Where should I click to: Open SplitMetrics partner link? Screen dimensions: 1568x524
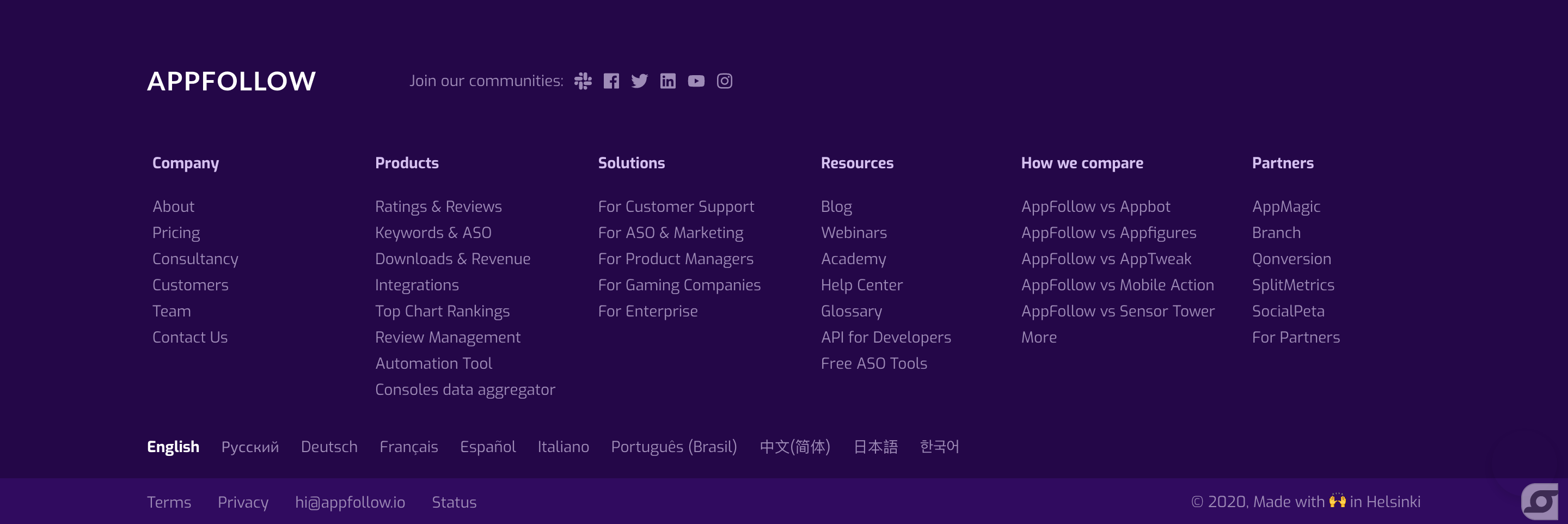[1294, 285]
